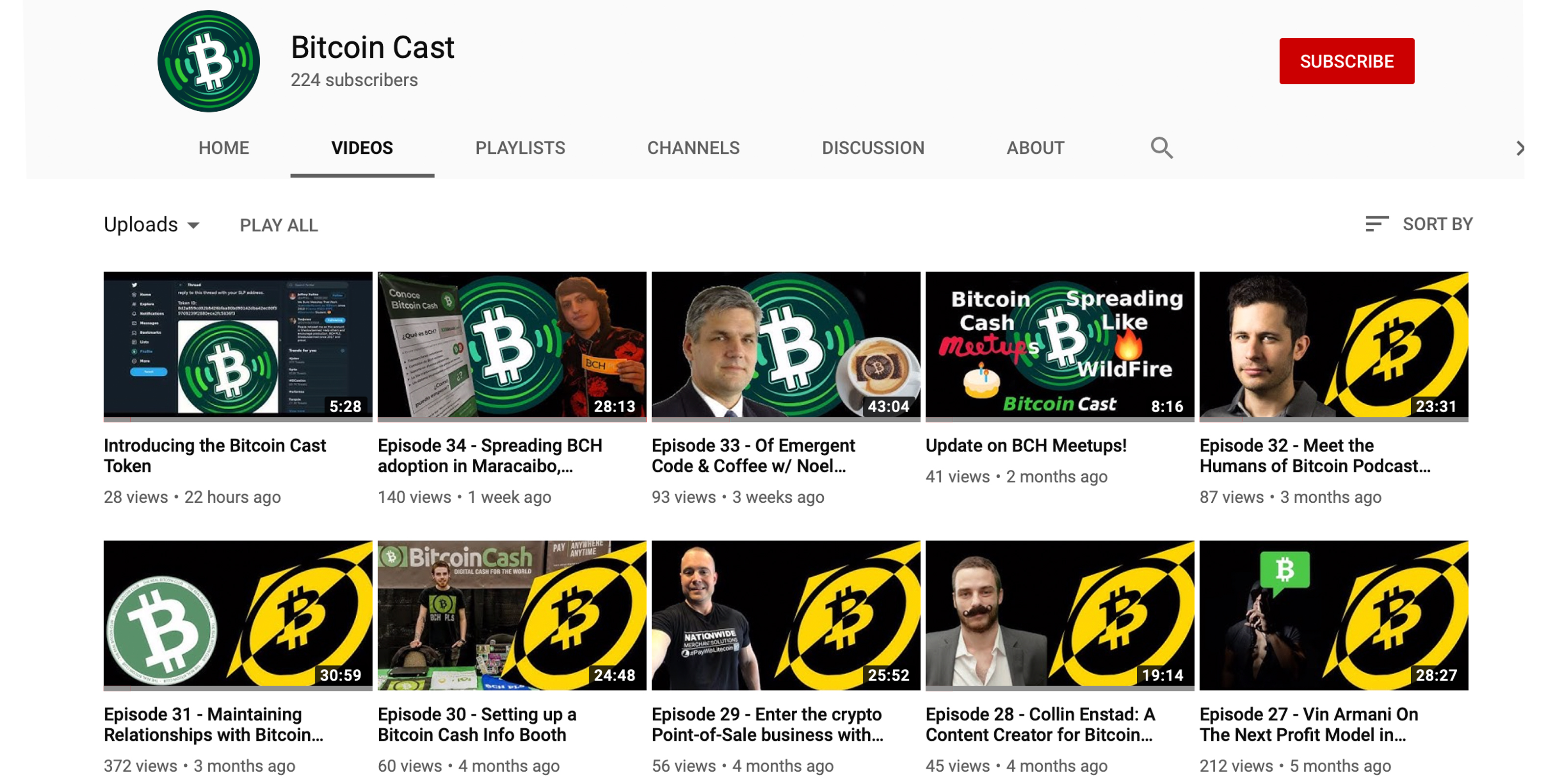This screenshot has height=784, width=1568.
Task: Open Episode 31 video thumbnail
Action: pyautogui.click(x=238, y=615)
